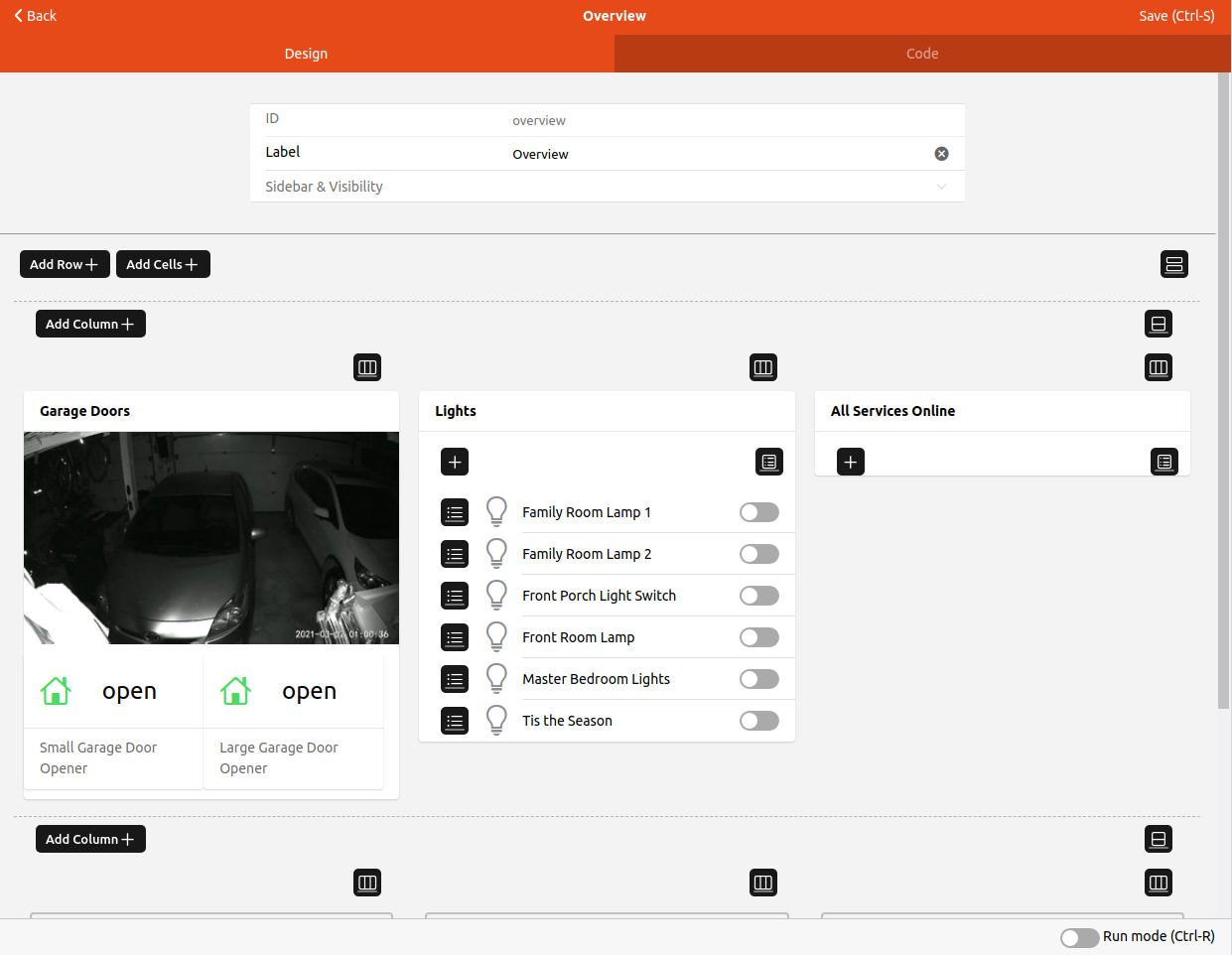
Task: Toggle Family Room Lamp 2 switch
Action: pyautogui.click(x=758, y=554)
